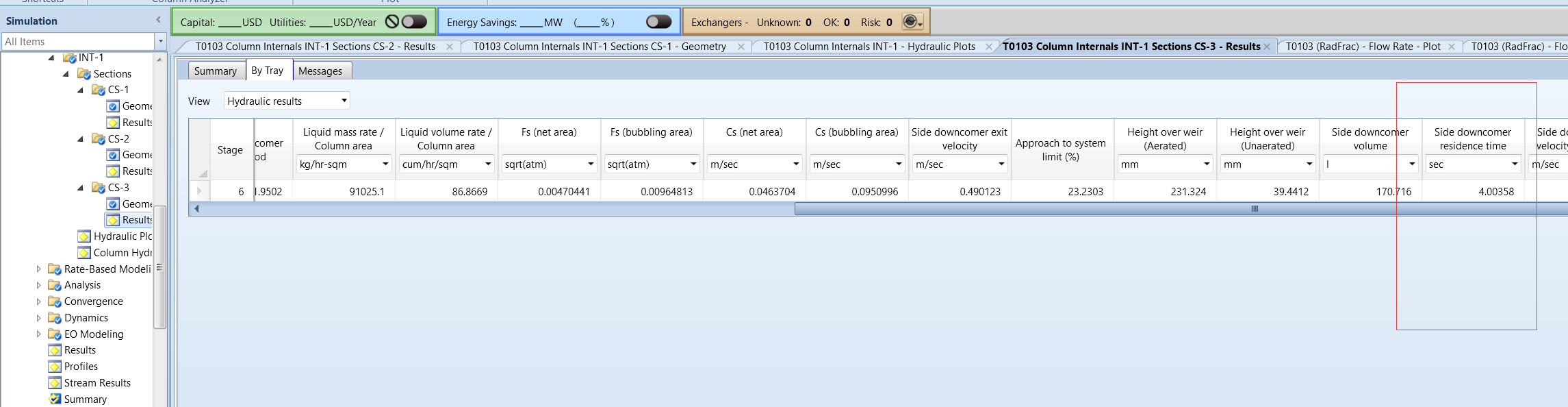The image size is (1568, 407).
Task: Select the CS-1 folder icon
Action: 99,90
